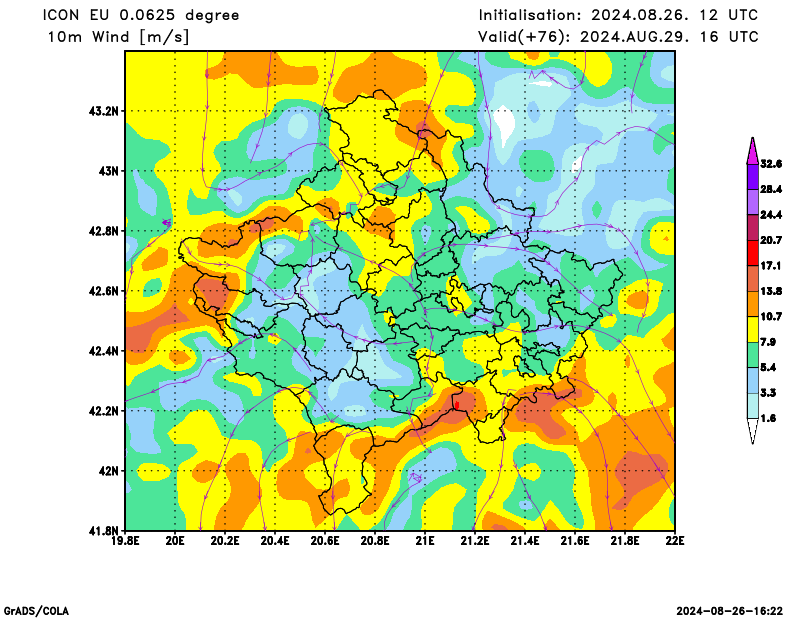
Task: Click the 'ICON EU 0.0625 degree' title text
Action: point(141,15)
